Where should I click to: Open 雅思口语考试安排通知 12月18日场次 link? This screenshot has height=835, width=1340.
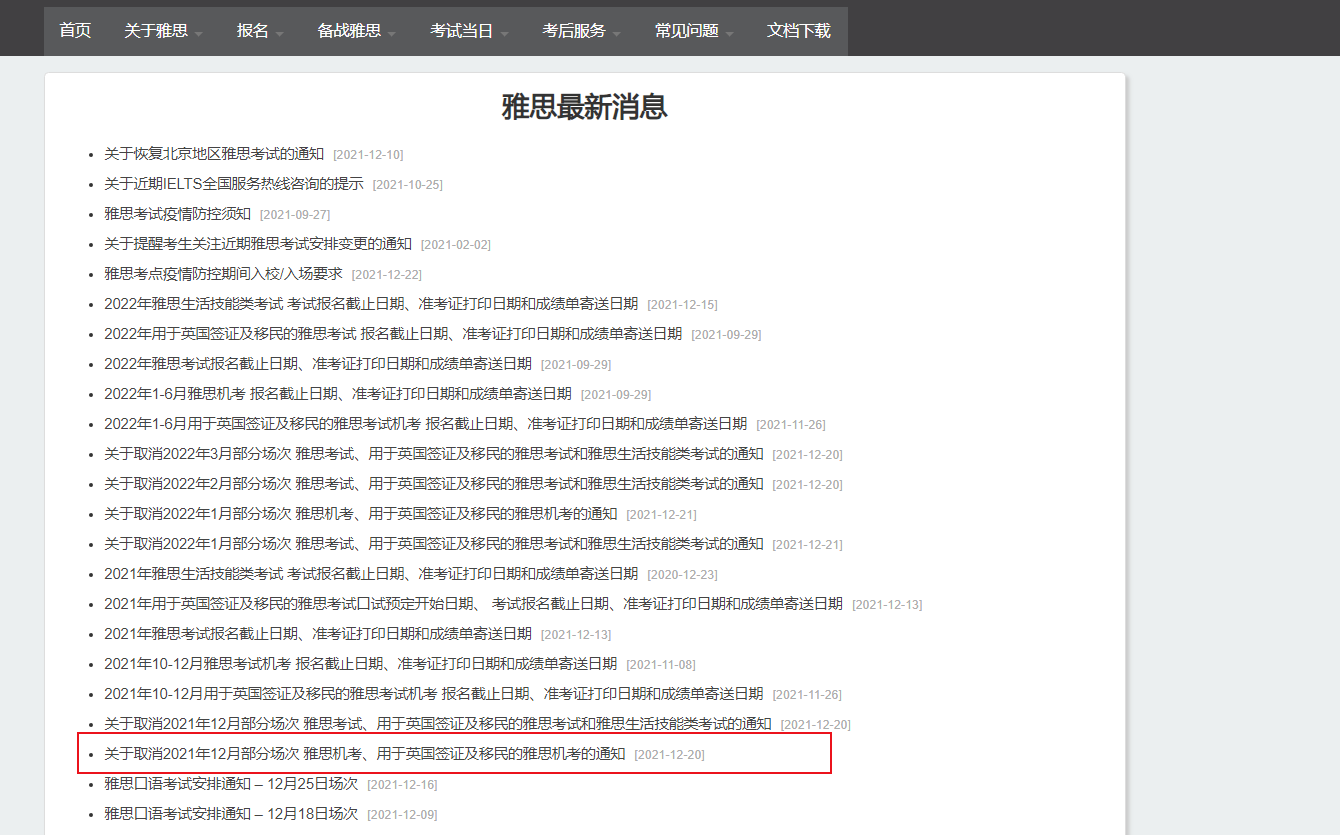231,814
